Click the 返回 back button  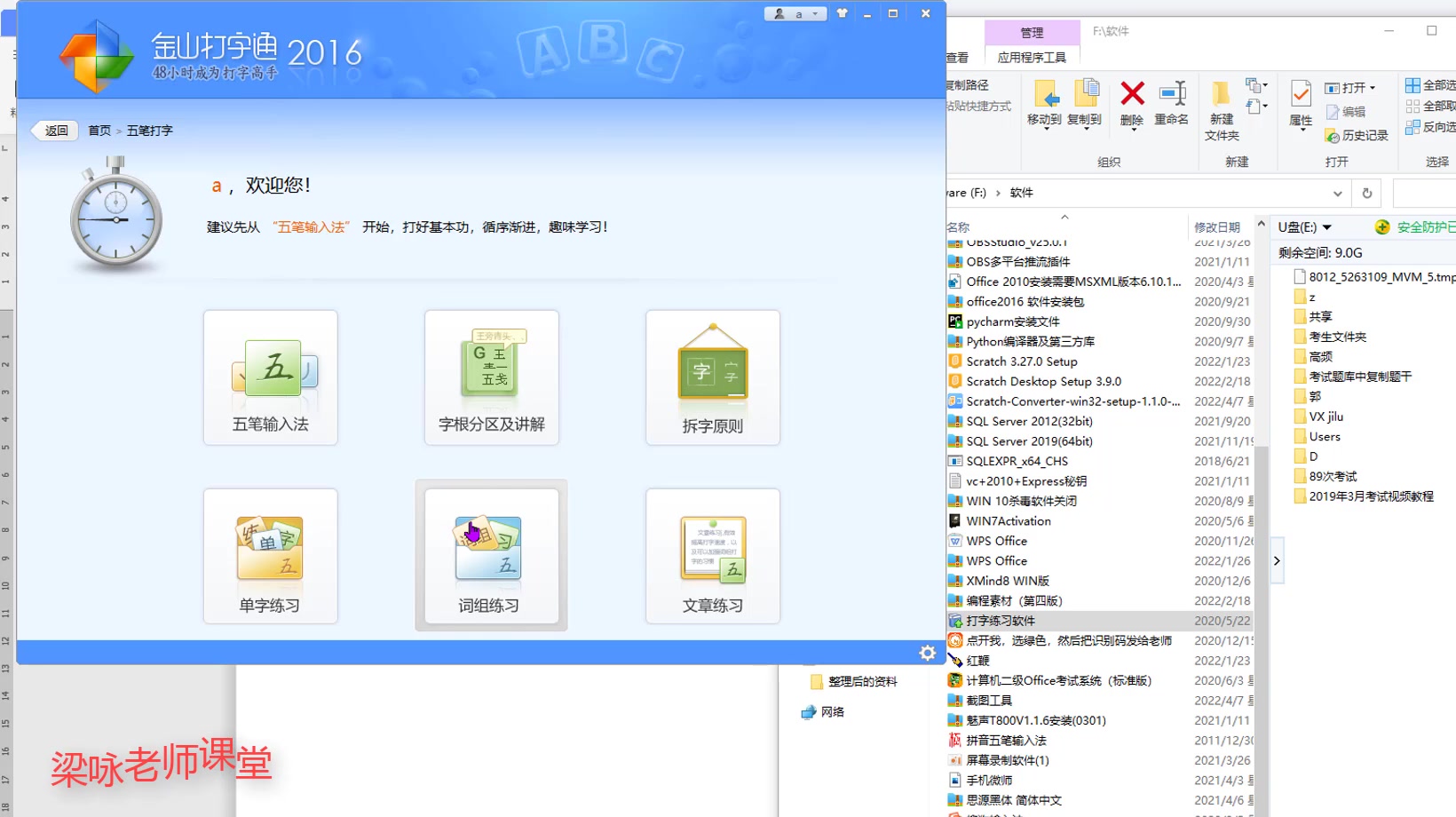pyautogui.click(x=56, y=131)
